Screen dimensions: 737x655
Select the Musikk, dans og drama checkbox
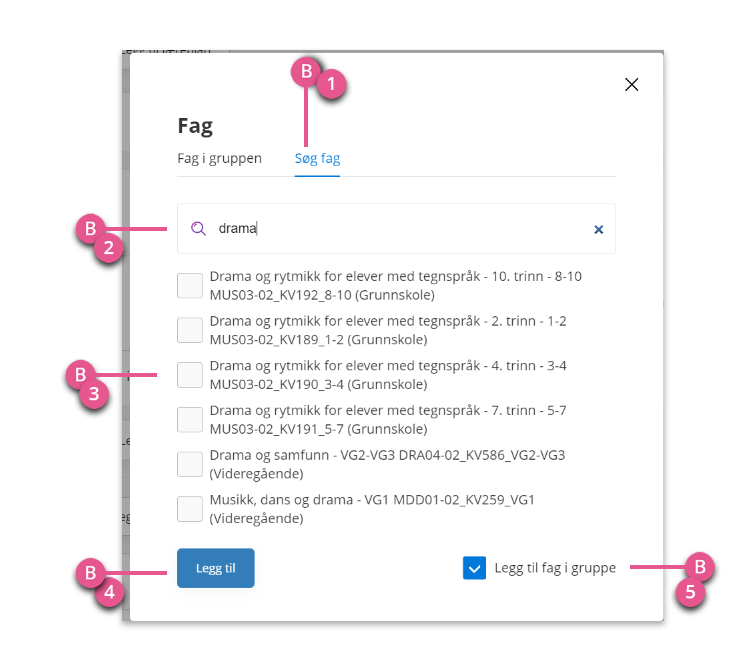coord(190,509)
